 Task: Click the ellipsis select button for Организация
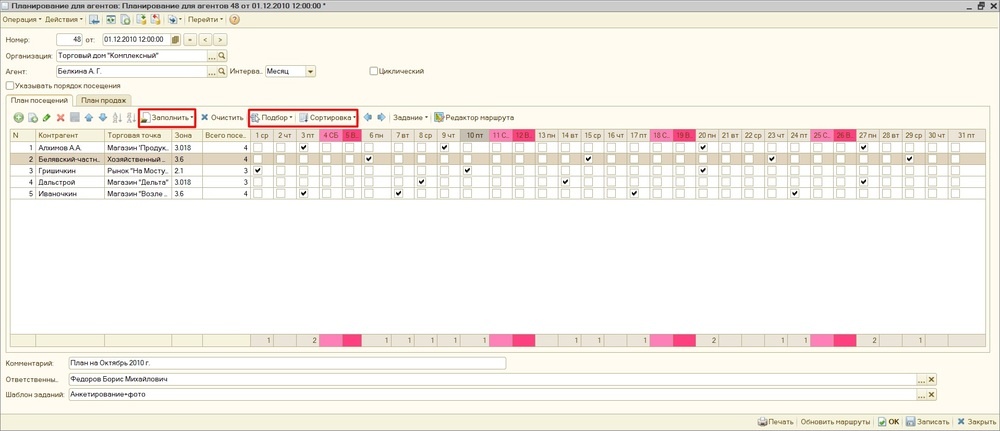pyautogui.click(x=212, y=55)
